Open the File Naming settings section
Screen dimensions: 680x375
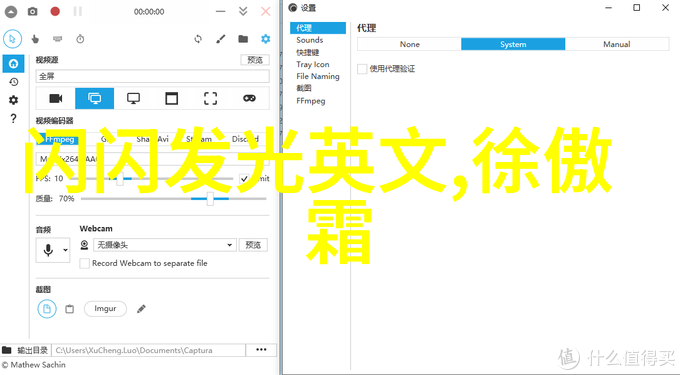tap(318, 76)
